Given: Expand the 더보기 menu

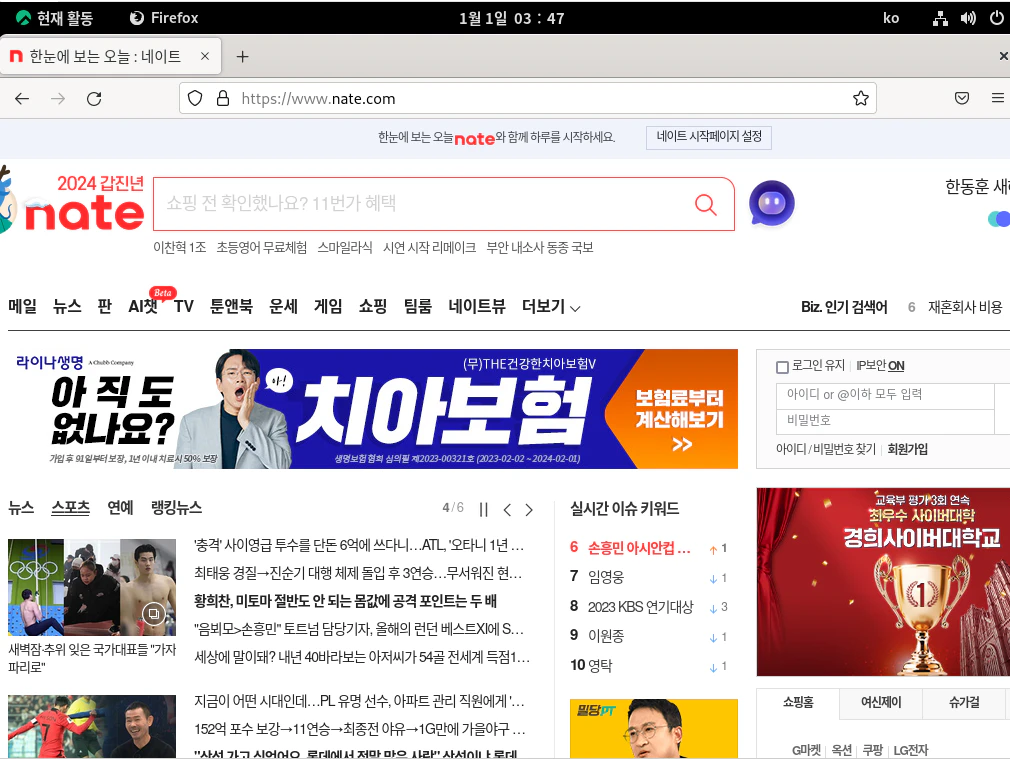Looking at the screenshot, I should coord(551,307).
